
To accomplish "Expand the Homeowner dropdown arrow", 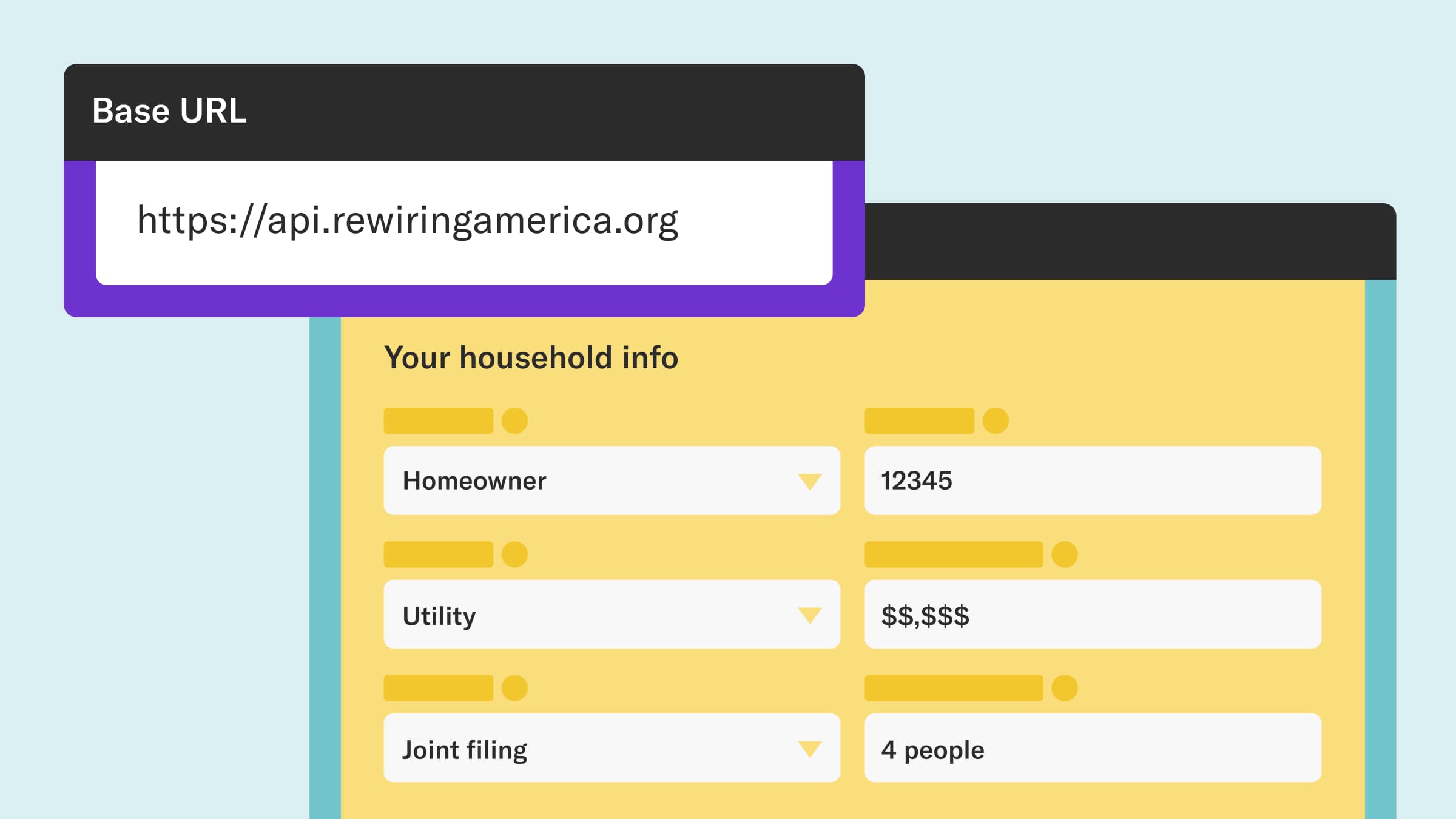I will pos(809,481).
